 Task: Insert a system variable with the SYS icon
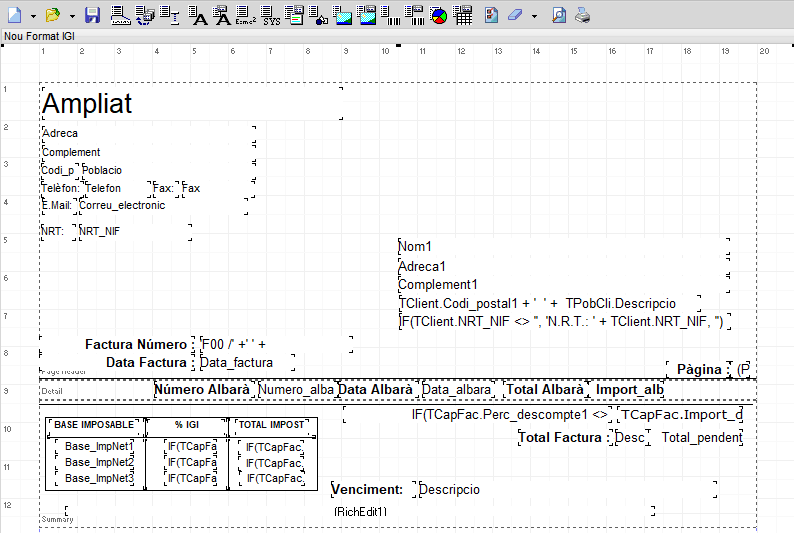[x=271, y=15]
